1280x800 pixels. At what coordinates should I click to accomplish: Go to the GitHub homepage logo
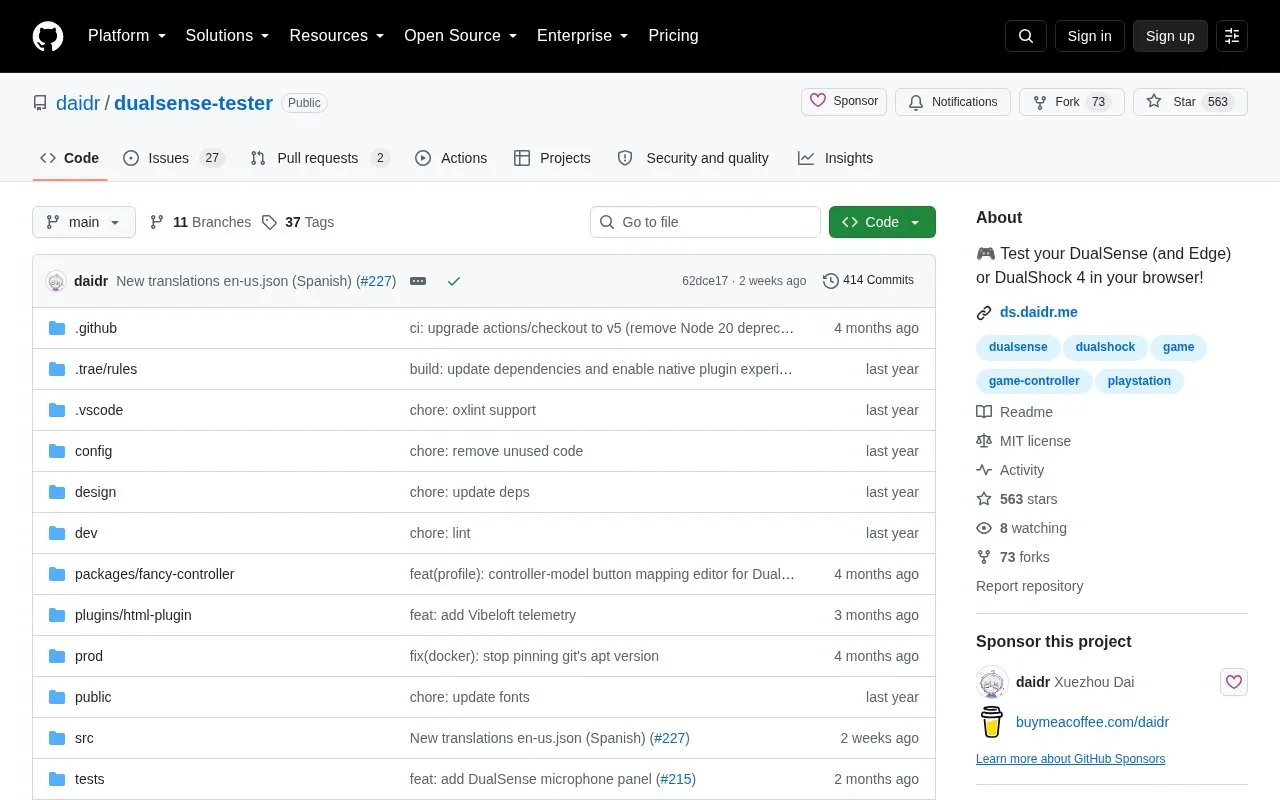pos(48,36)
